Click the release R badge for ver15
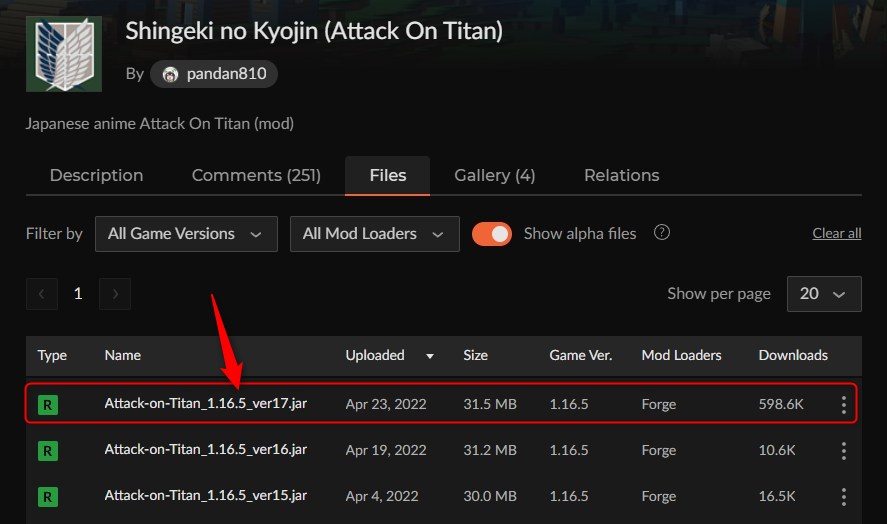The image size is (887, 524). pos(48,497)
